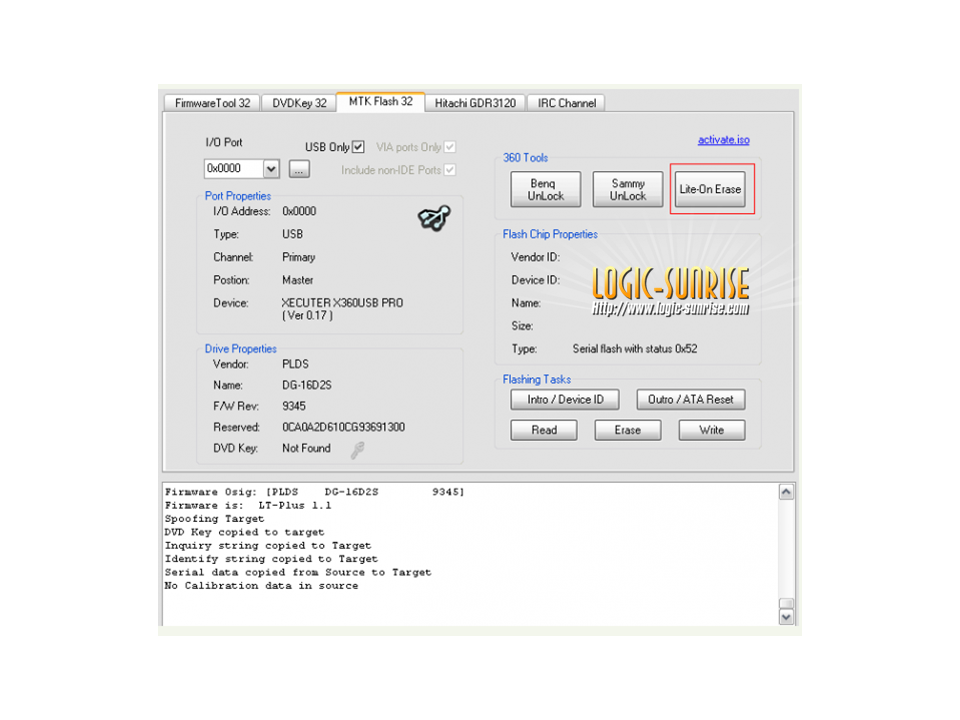Viewport: 960px width, 720px height.
Task: Toggle the Include non-IDE Ports checkbox
Action: tap(450, 170)
